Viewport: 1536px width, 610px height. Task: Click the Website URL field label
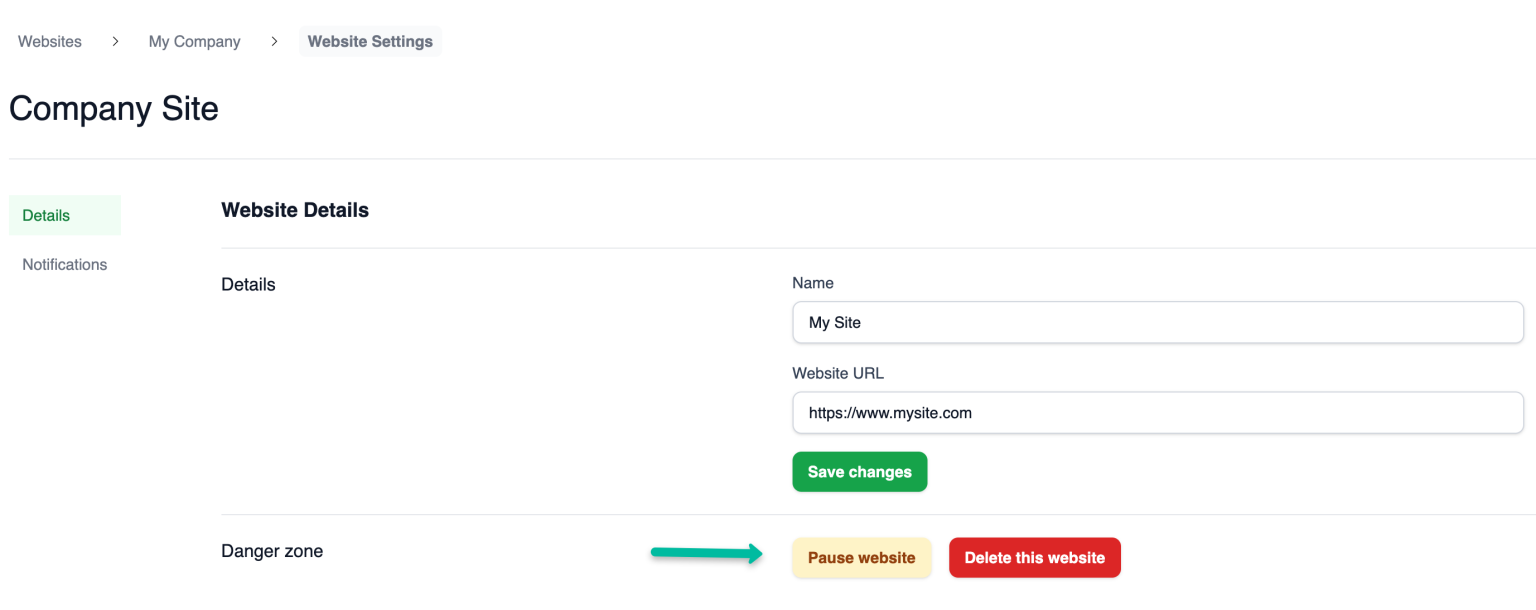tap(838, 373)
